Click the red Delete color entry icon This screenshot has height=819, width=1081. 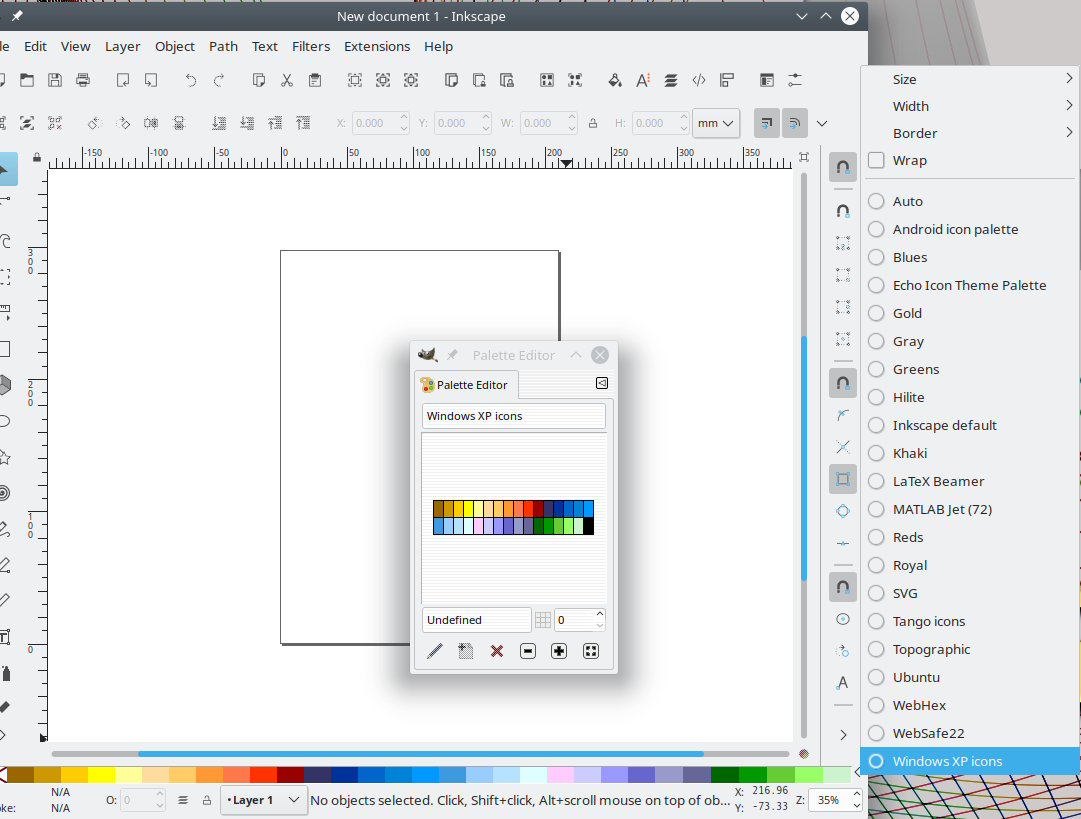(496, 651)
